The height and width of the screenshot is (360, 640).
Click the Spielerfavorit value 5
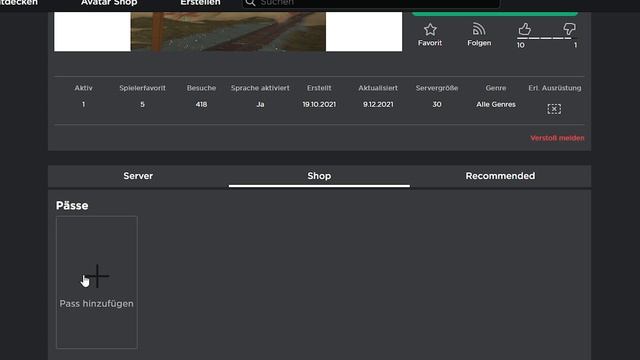click(x=142, y=104)
